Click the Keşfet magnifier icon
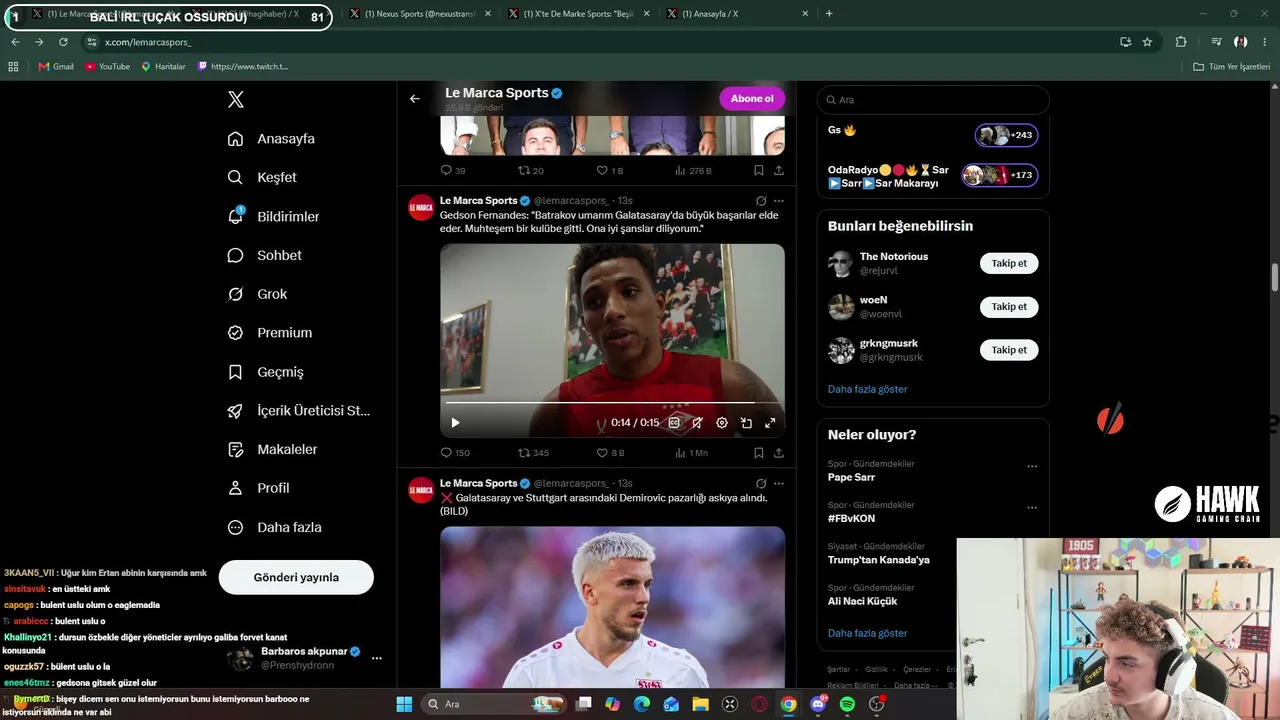The width and height of the screenshot is (1280, 720). 235,177
